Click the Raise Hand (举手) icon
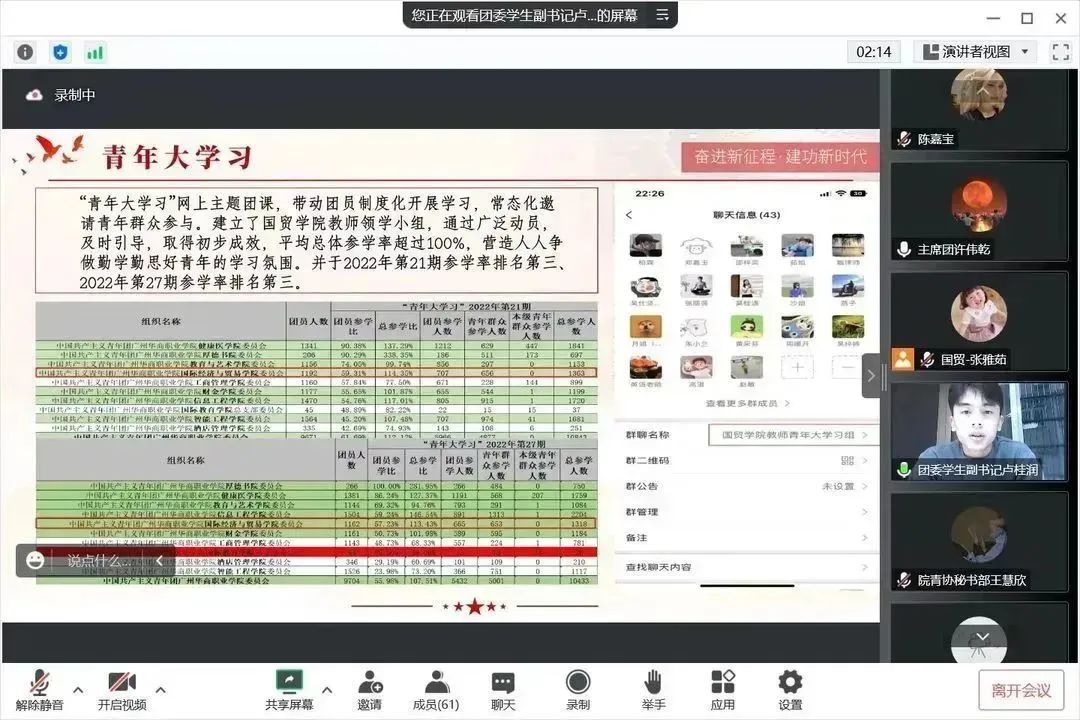The image size is (1080, 720). pyautogui.click(x=653, y=689)
